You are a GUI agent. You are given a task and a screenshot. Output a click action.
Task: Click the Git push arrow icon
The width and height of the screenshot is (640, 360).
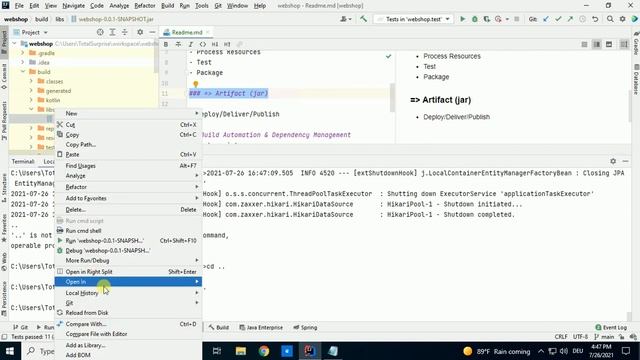(x=570, y=19)
